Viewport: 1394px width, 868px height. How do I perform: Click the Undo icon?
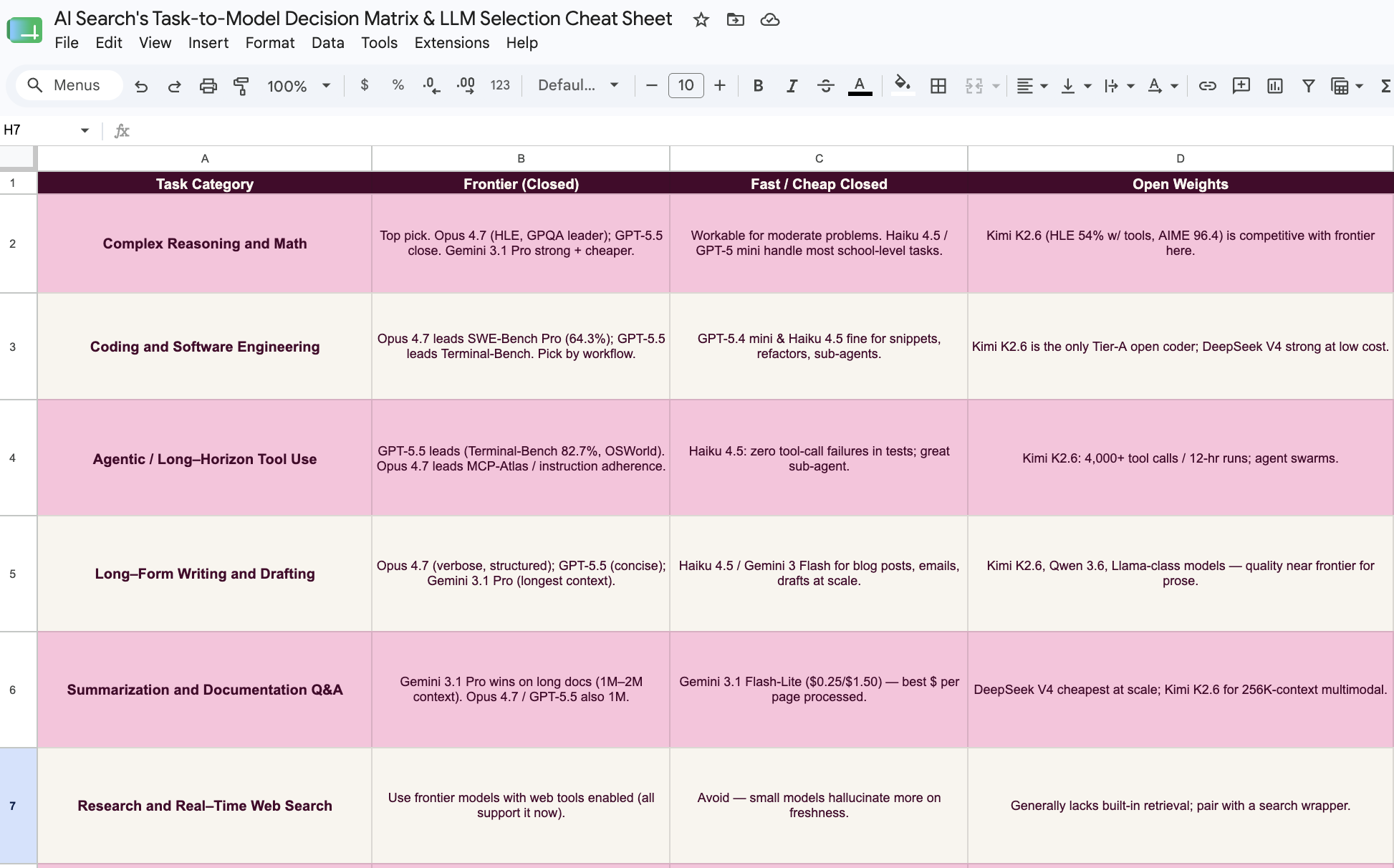click(141, 86)
